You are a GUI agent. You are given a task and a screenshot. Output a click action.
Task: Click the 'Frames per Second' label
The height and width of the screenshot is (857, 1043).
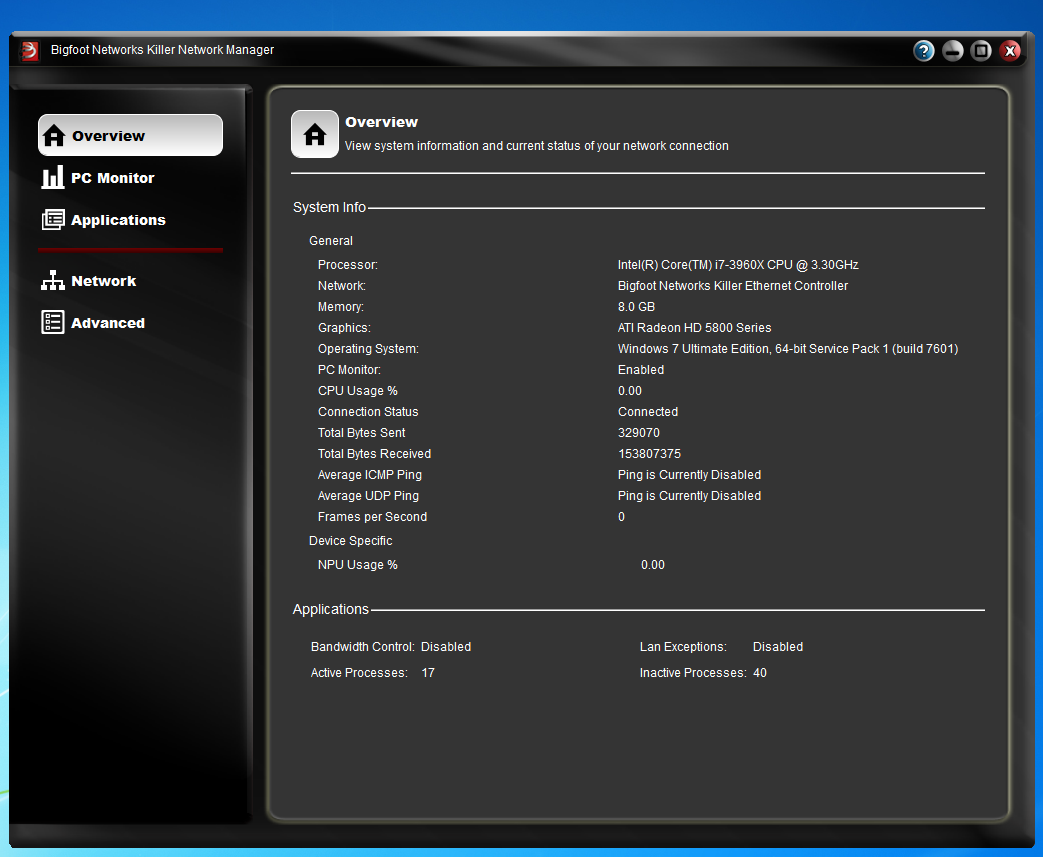tap(372, 517)
